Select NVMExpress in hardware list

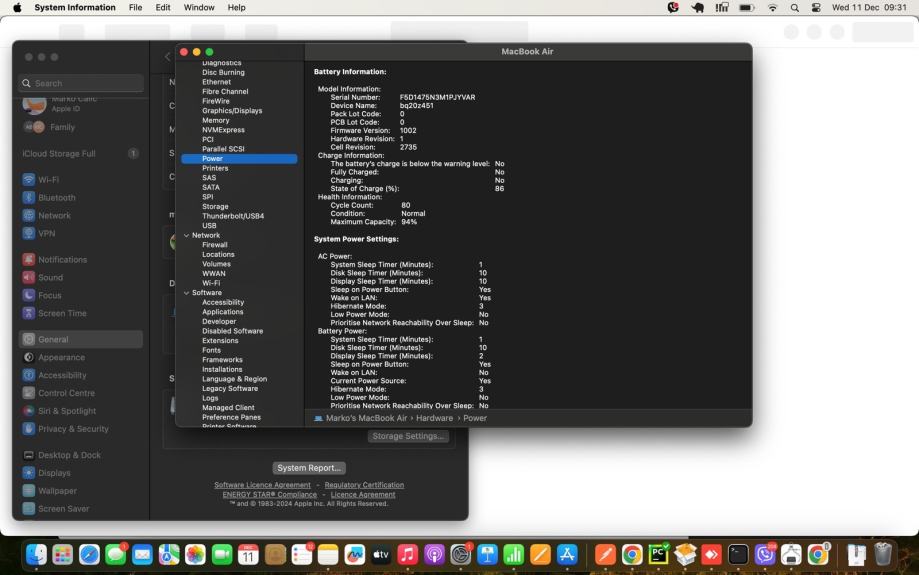223,130
